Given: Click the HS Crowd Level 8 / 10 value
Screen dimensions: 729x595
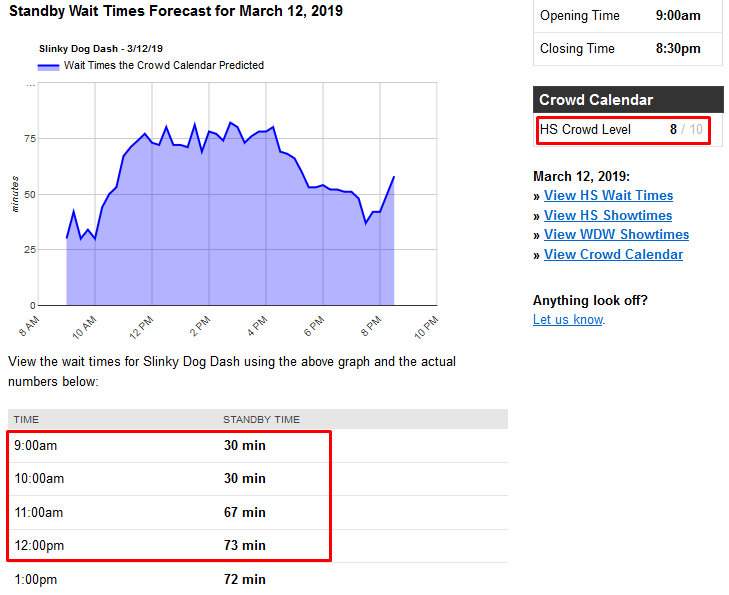Looking at the screenshot, I should coord(687,130).
